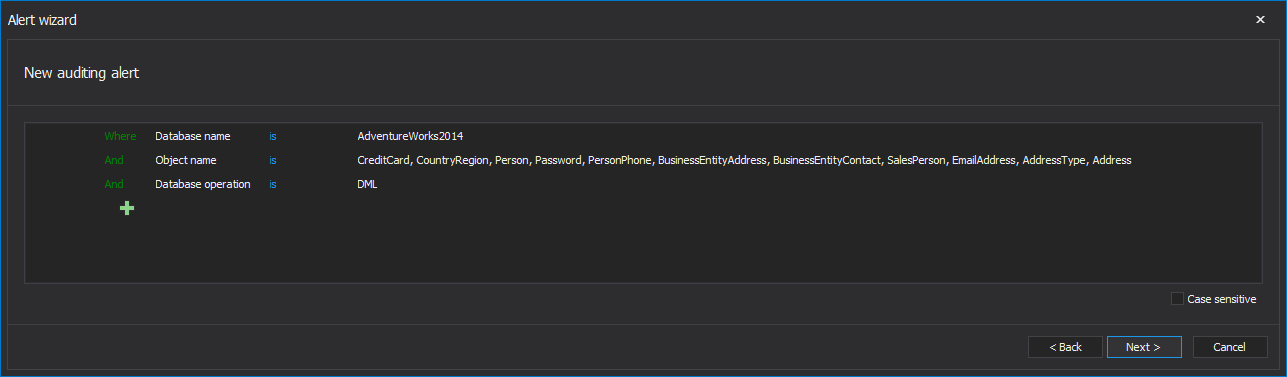Add a new filter condition with plus icon
Image resolution: width=1287 pixels, height=377 pixels.
pos(127,208)
